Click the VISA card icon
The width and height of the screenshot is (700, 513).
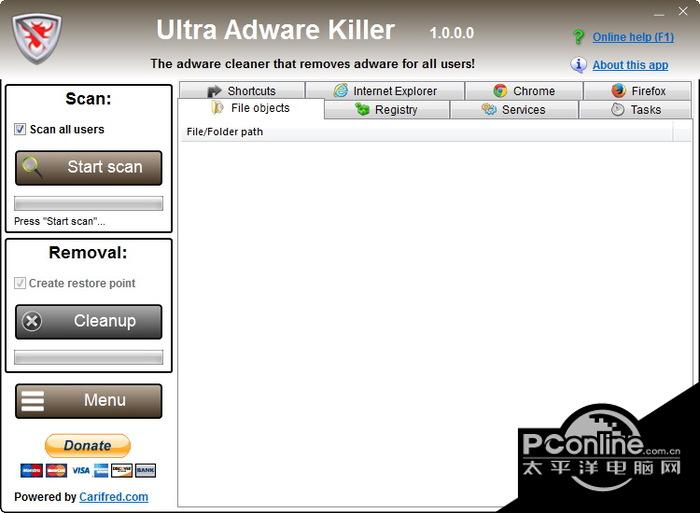coord(81,470)
